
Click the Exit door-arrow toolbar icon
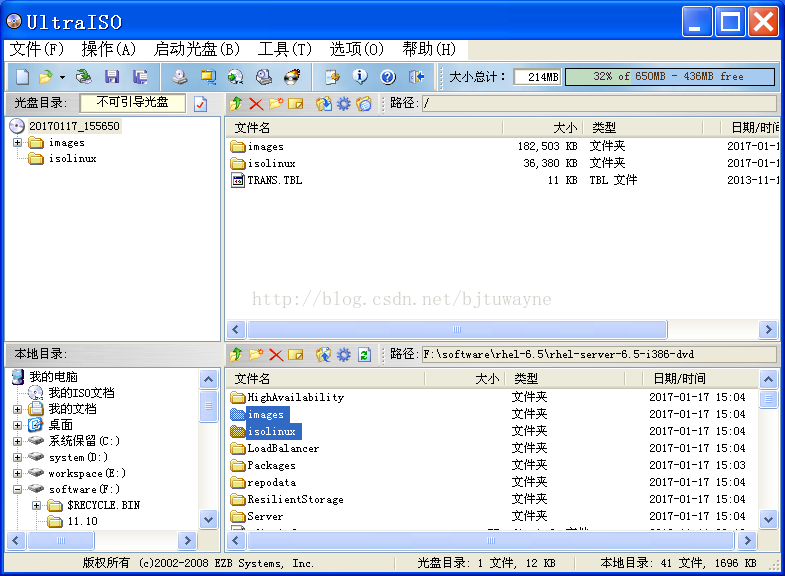pyautogui.click(x=417, y=77)
